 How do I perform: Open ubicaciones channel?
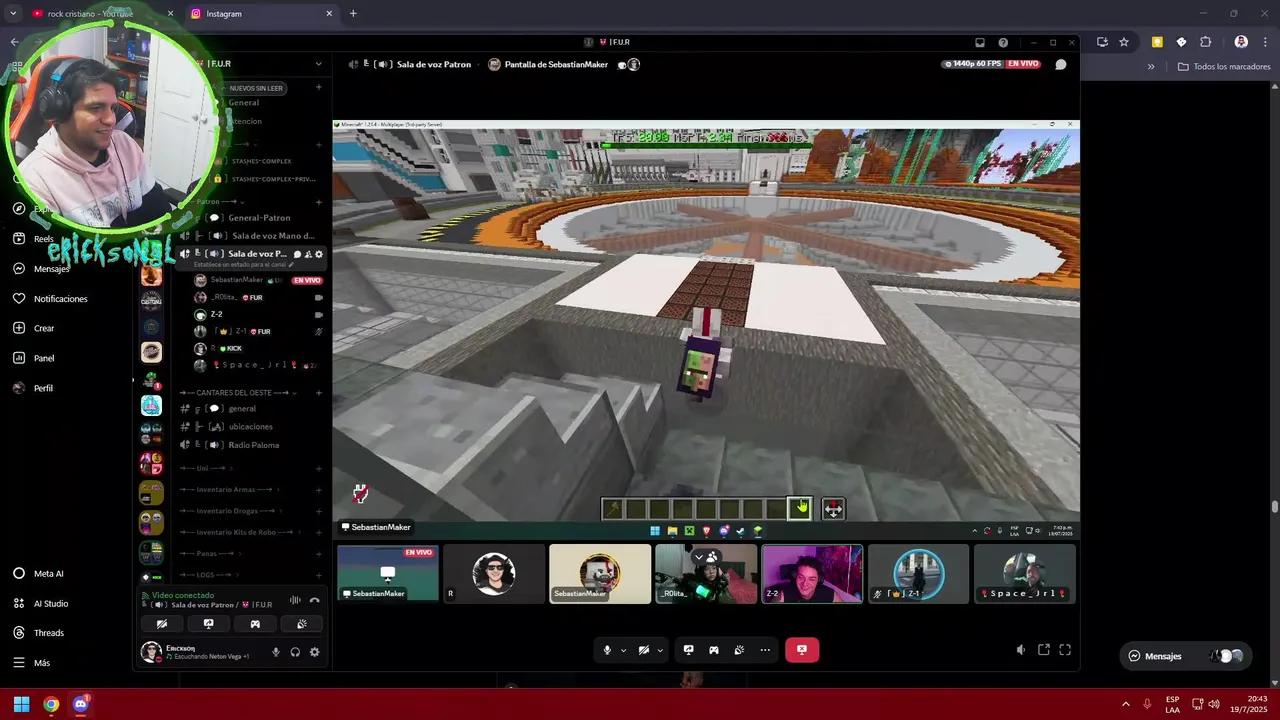(x=252, y=427)
